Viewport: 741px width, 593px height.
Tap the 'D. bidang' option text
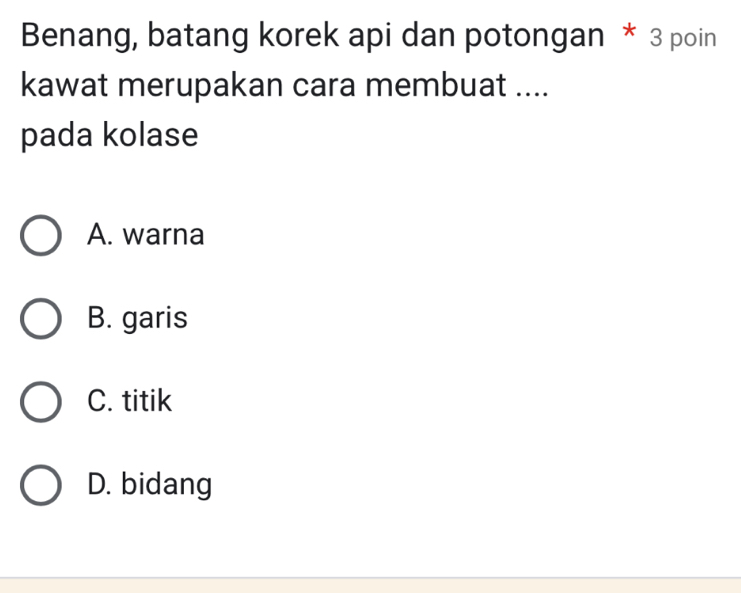point(149,485)
